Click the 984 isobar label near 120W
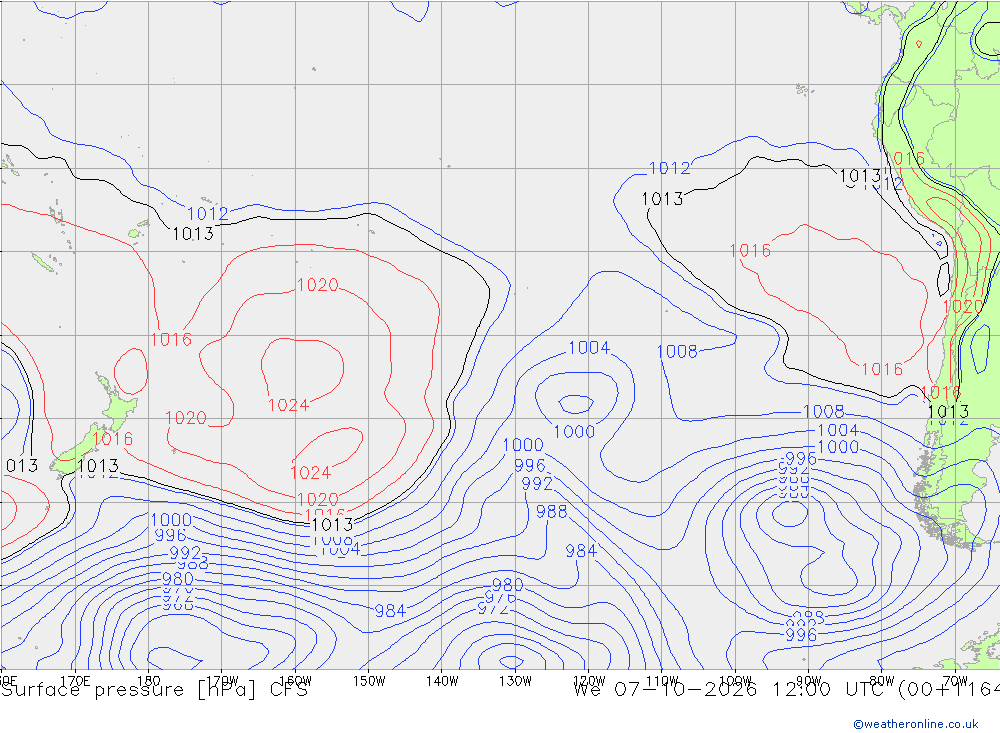 click(x=581, y=551)
